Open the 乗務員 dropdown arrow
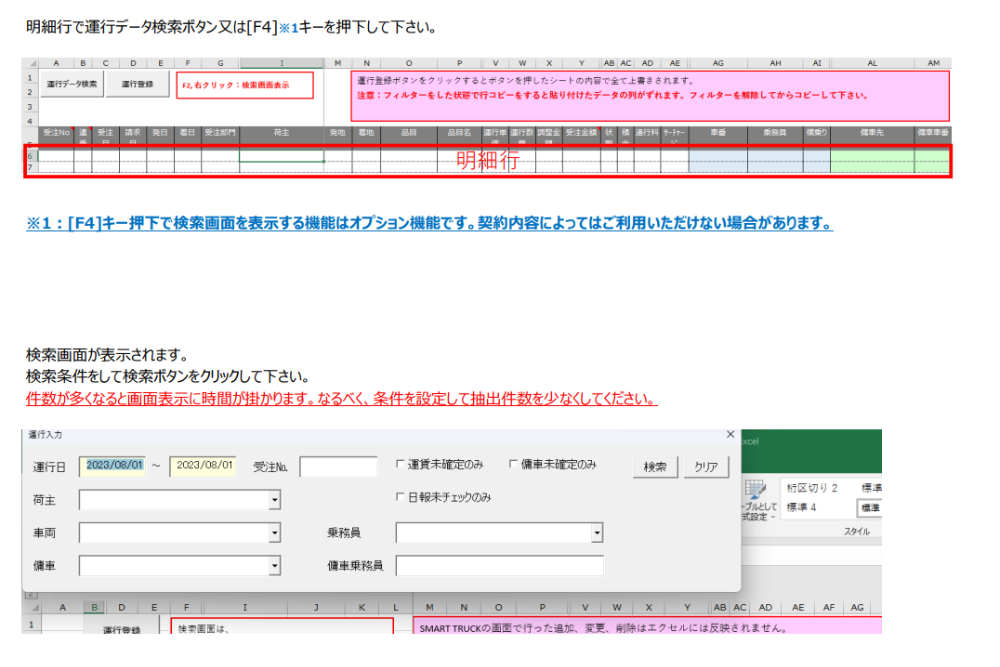 pos(597,534)
